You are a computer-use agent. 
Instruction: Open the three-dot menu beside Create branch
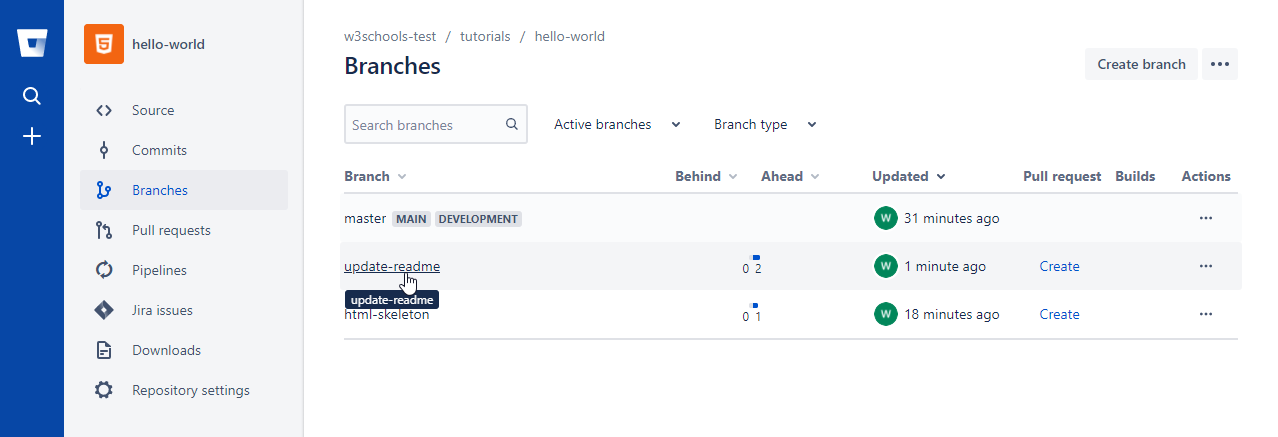coord(1219,64)
